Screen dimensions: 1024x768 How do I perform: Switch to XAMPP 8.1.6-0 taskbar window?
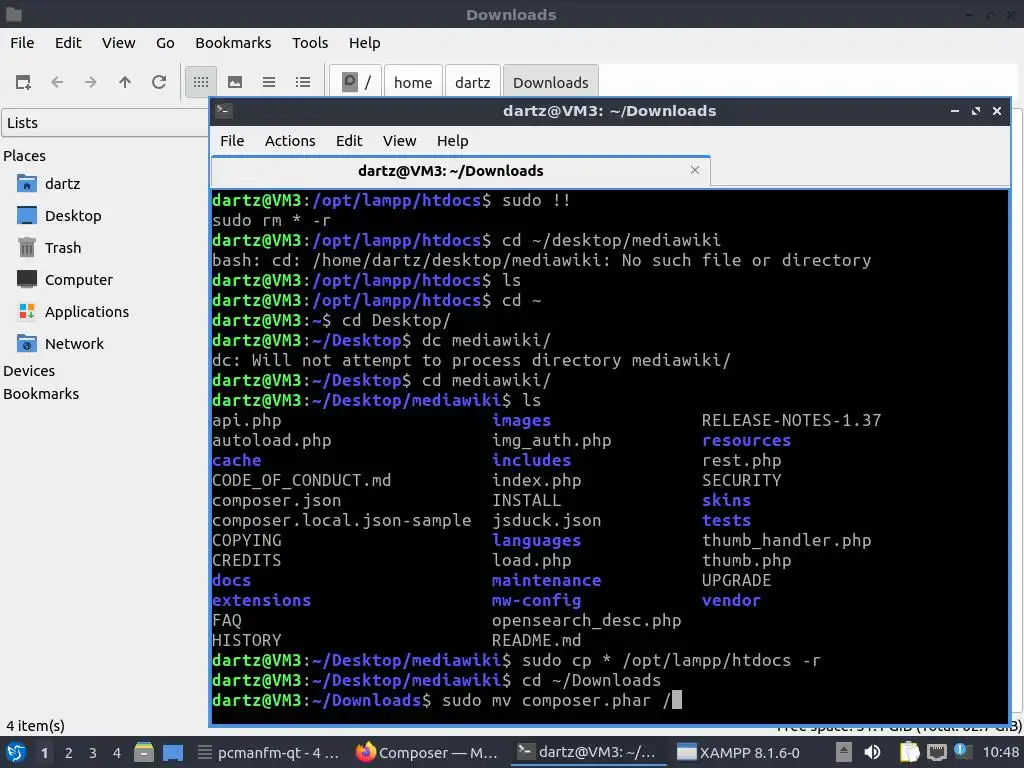pyautogui.click(x=738, y=753)
